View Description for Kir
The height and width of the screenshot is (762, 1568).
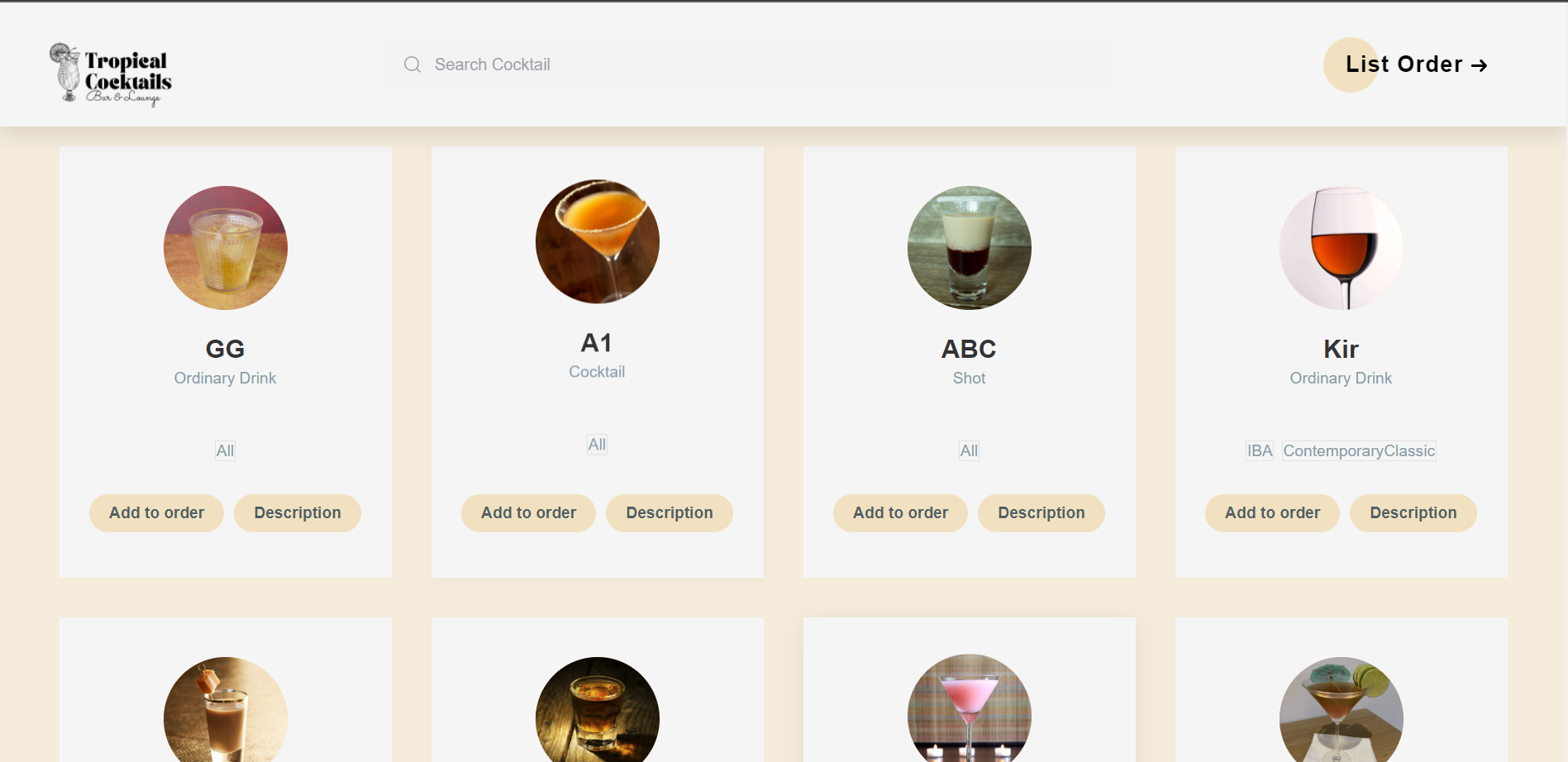(1413, 512)
